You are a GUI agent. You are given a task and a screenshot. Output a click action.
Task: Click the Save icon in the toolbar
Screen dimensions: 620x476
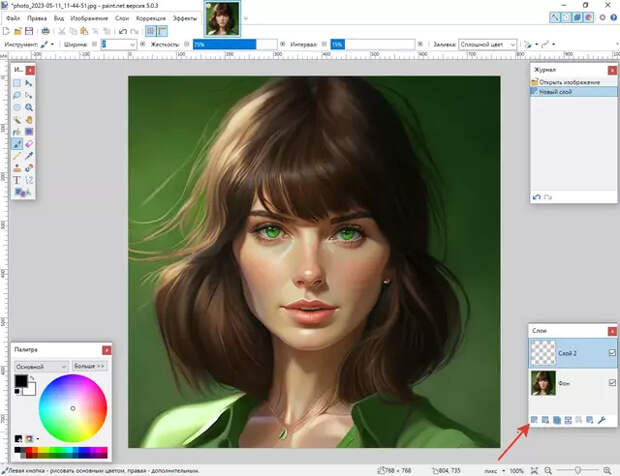[x=29, y=31]
